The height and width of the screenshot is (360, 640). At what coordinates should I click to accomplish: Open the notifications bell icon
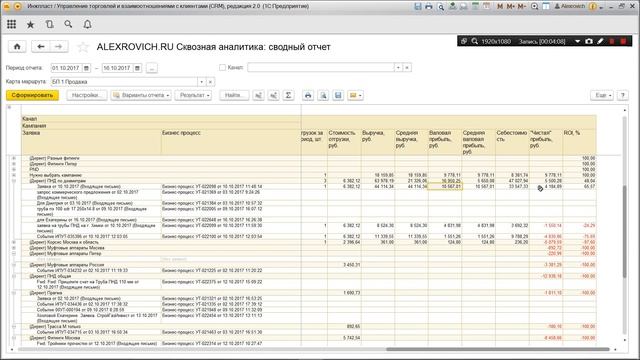[87, 24]
